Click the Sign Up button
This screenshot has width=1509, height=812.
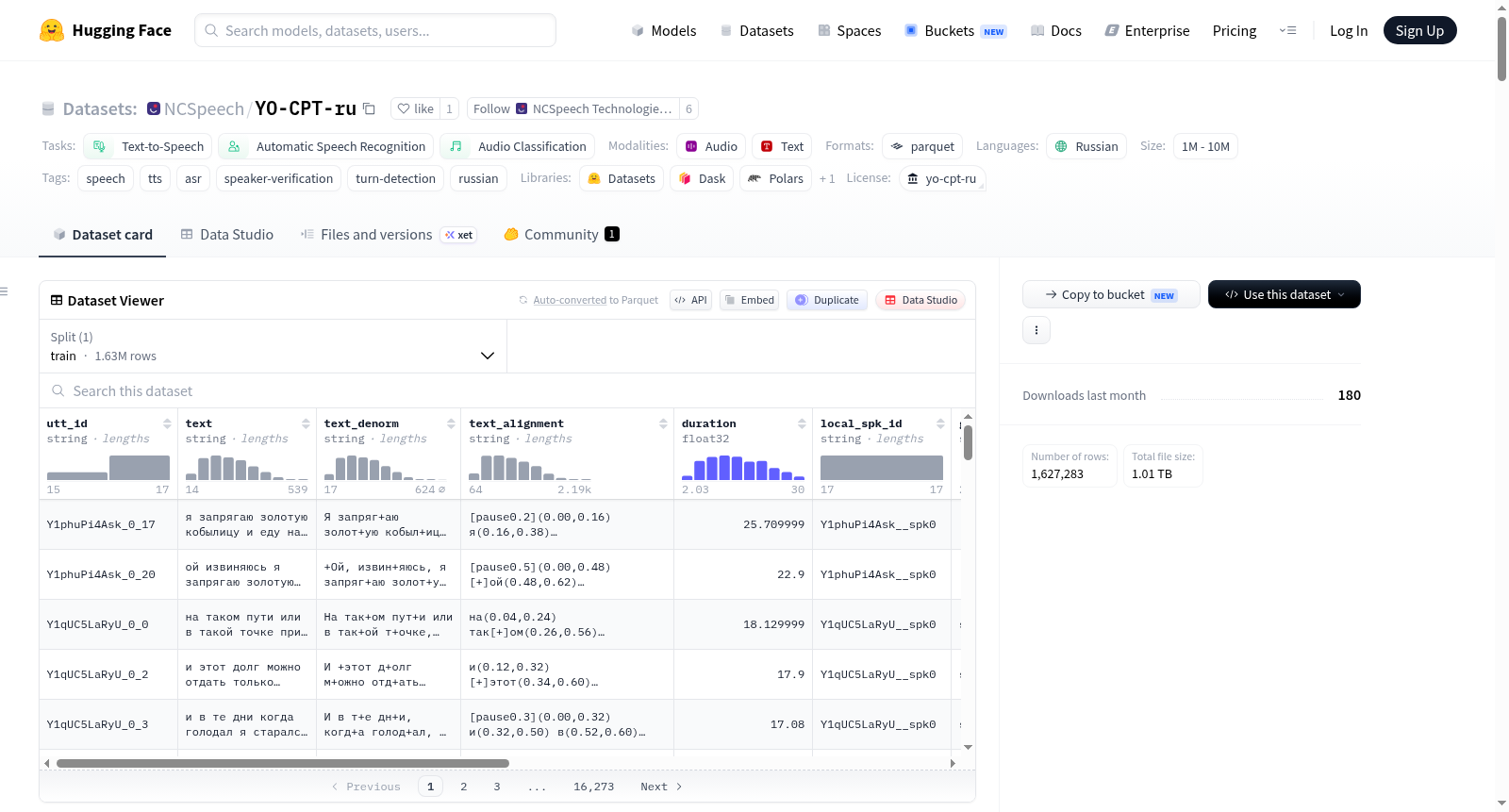[x=1419, y=30]
